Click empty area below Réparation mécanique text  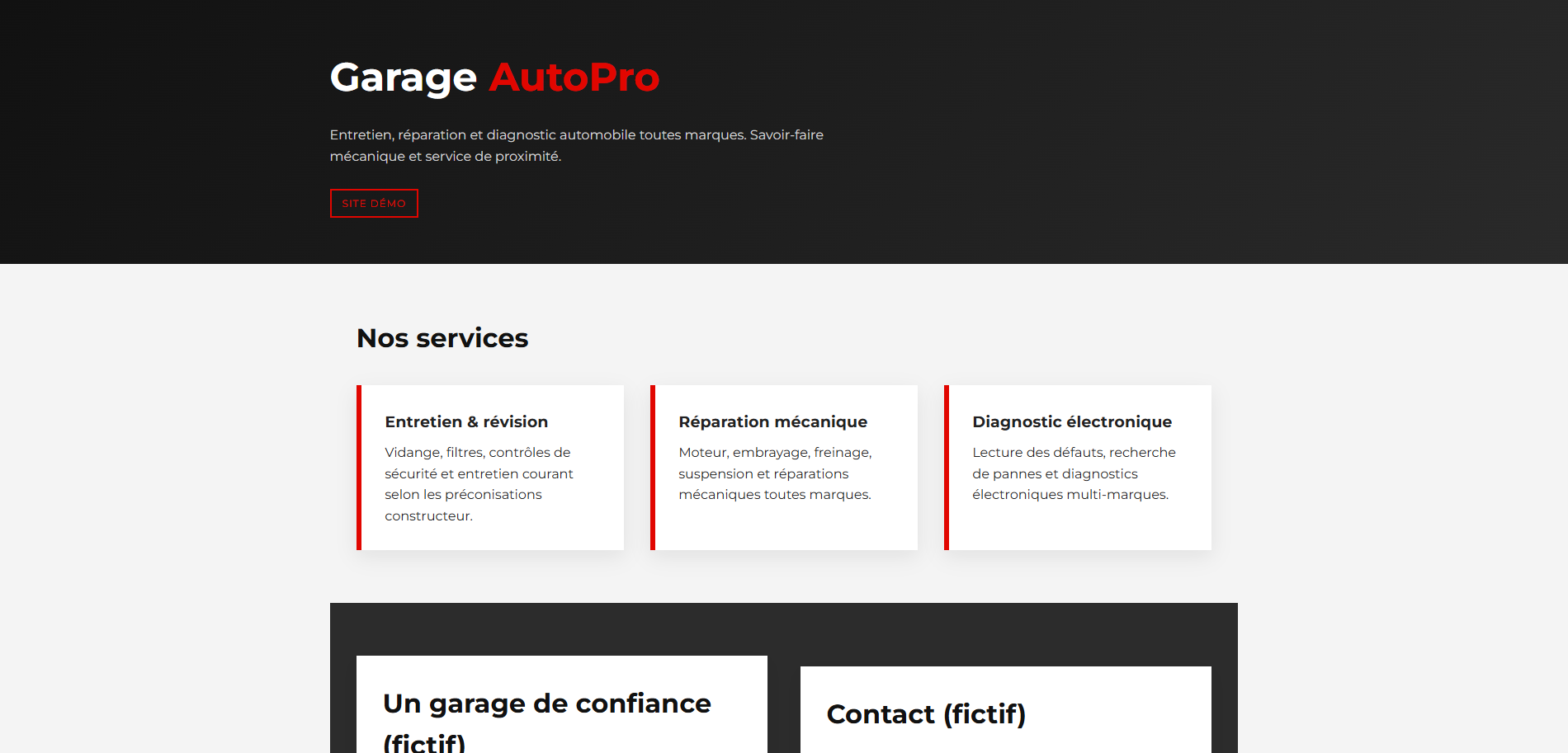784,526
